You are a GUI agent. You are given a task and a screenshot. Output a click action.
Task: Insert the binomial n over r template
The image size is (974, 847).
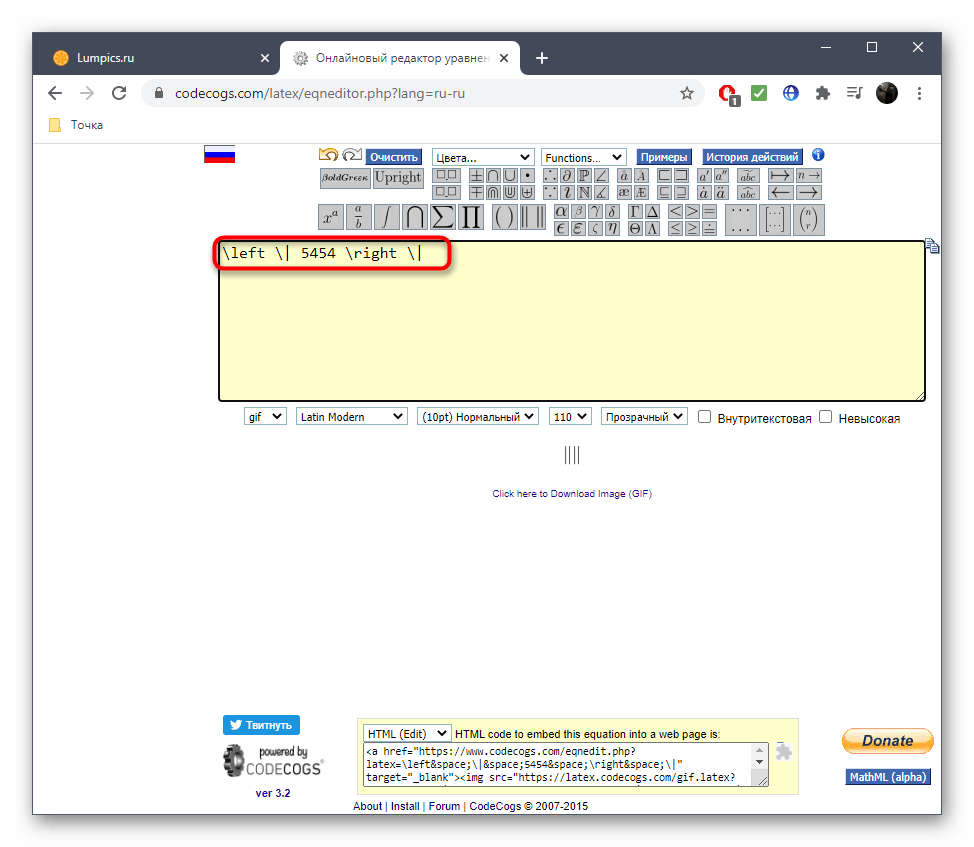[x=807, y=218]
